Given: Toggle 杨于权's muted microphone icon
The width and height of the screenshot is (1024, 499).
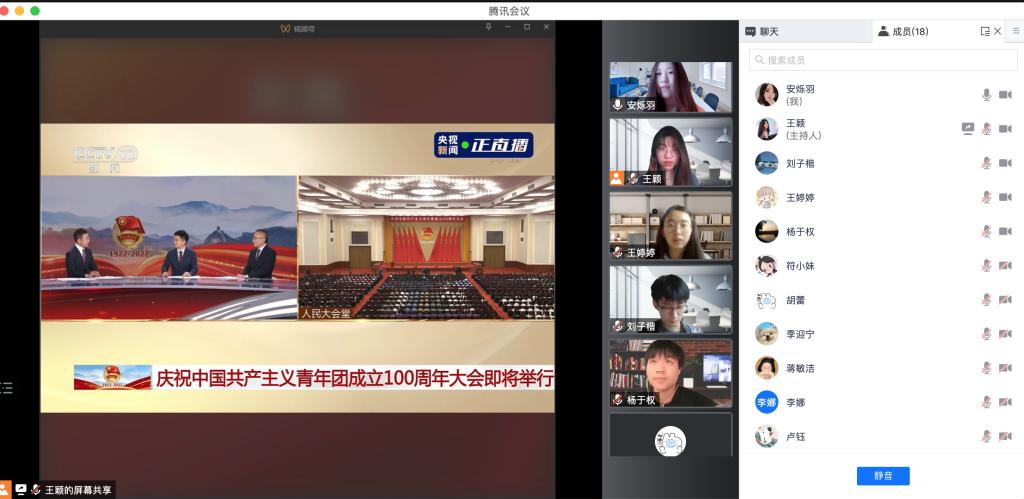Looking at the screenshot, I should pos(986,231).
